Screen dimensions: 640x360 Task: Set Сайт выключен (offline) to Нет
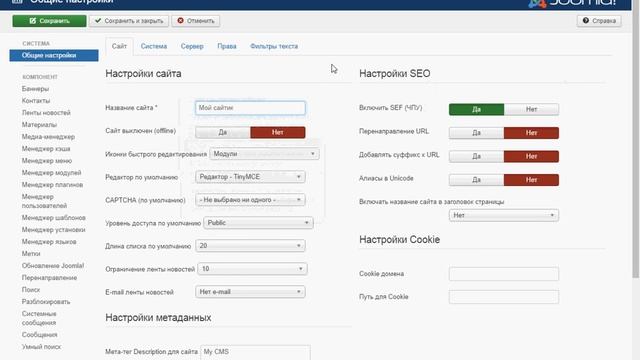(278, 132)
